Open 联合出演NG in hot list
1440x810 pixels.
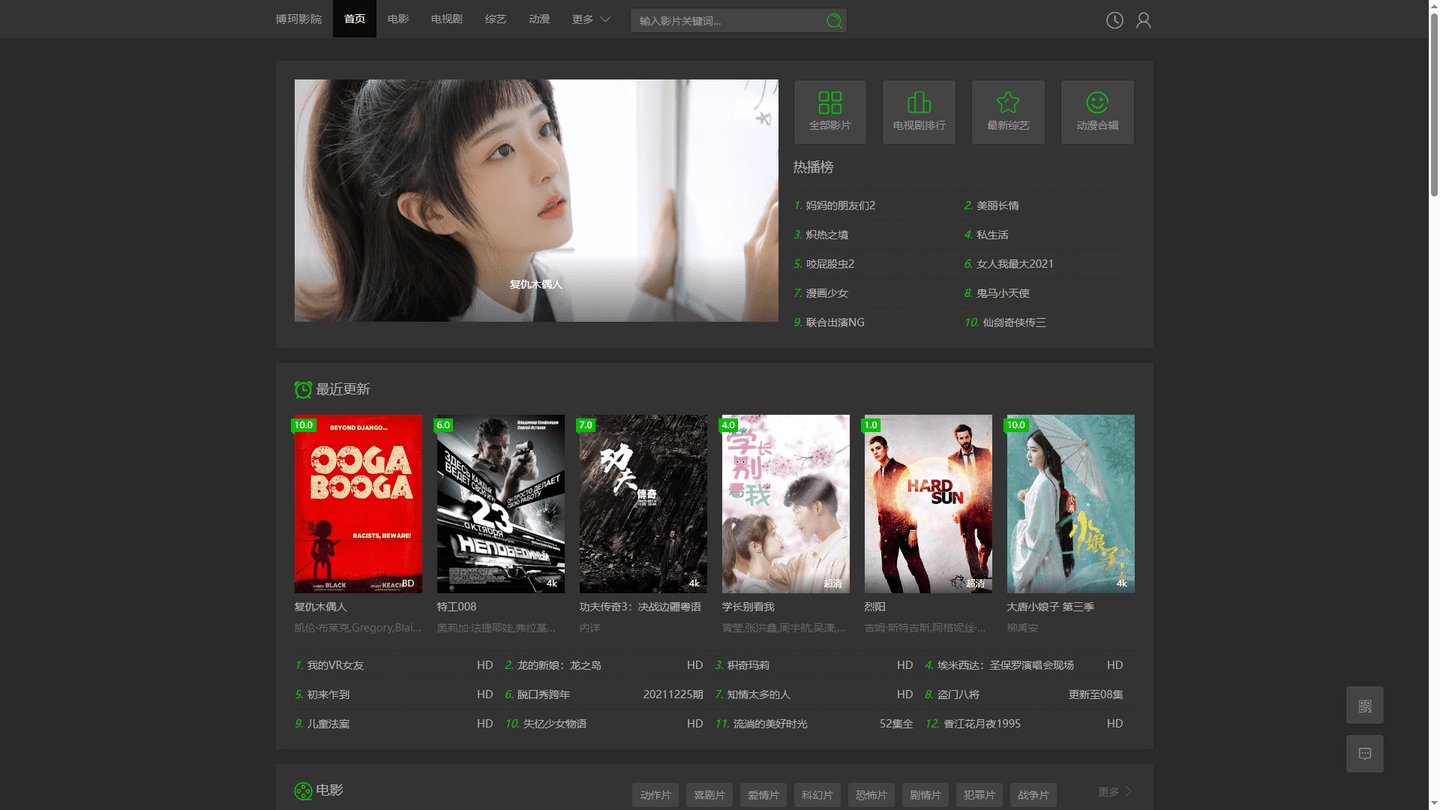835,322
